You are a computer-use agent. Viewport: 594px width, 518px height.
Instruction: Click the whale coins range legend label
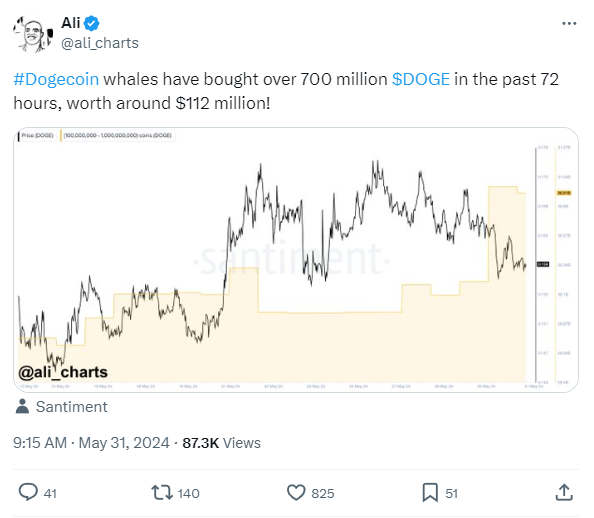tap(117, 136)
